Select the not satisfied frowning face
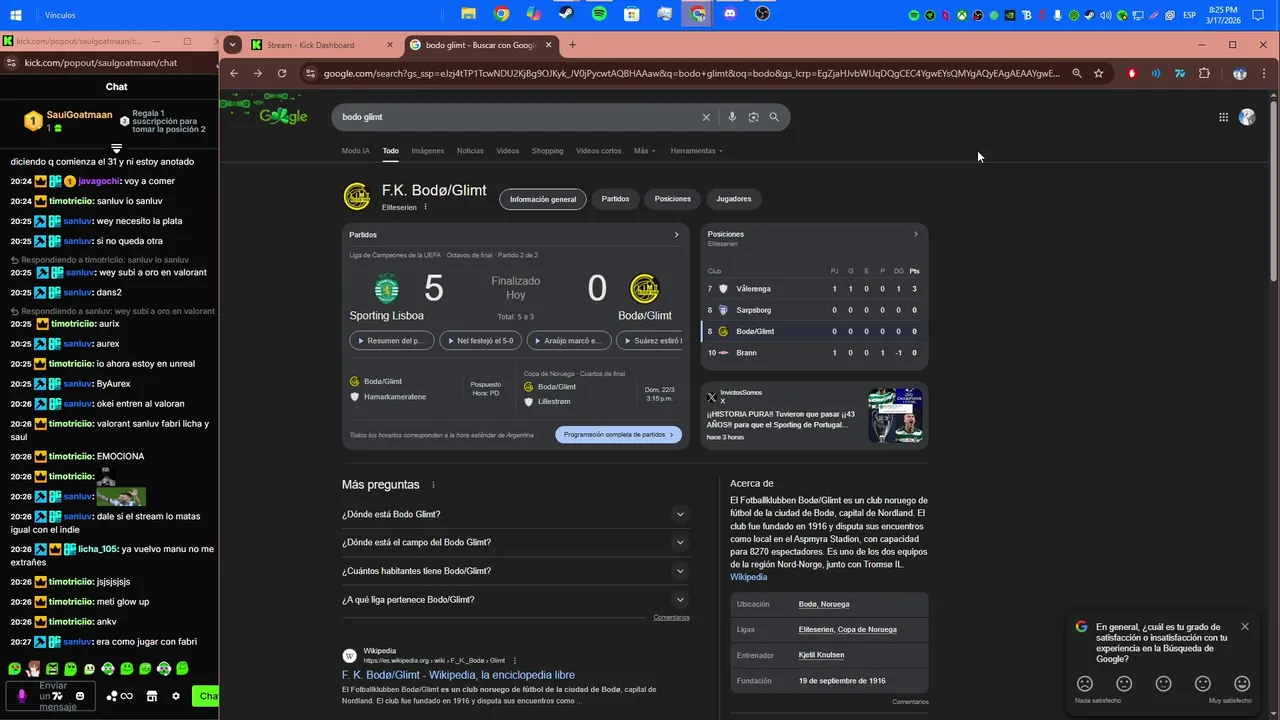The width and height of the screenshot is (1280, 720). click(x=1085, y=684)
